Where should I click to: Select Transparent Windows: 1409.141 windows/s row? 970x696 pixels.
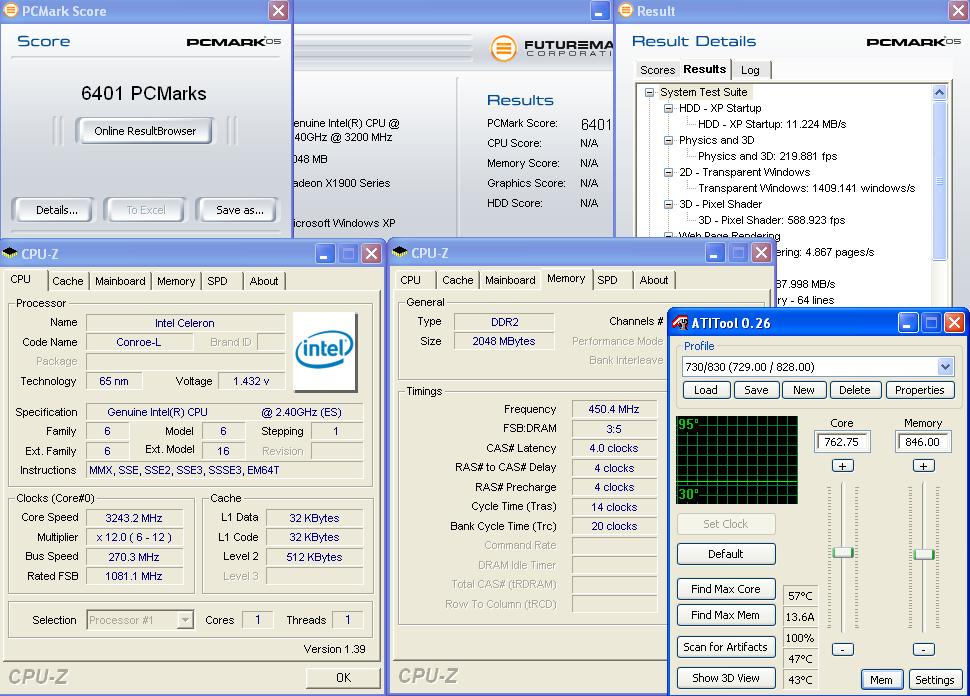(x=806, y=188)
